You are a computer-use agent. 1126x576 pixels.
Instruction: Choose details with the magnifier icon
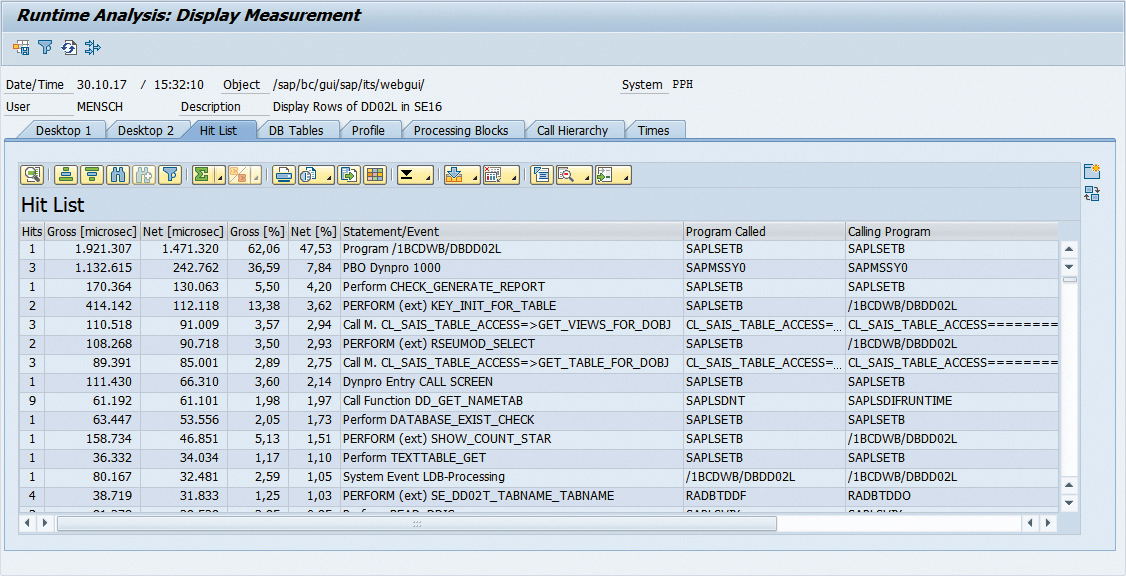30,174
